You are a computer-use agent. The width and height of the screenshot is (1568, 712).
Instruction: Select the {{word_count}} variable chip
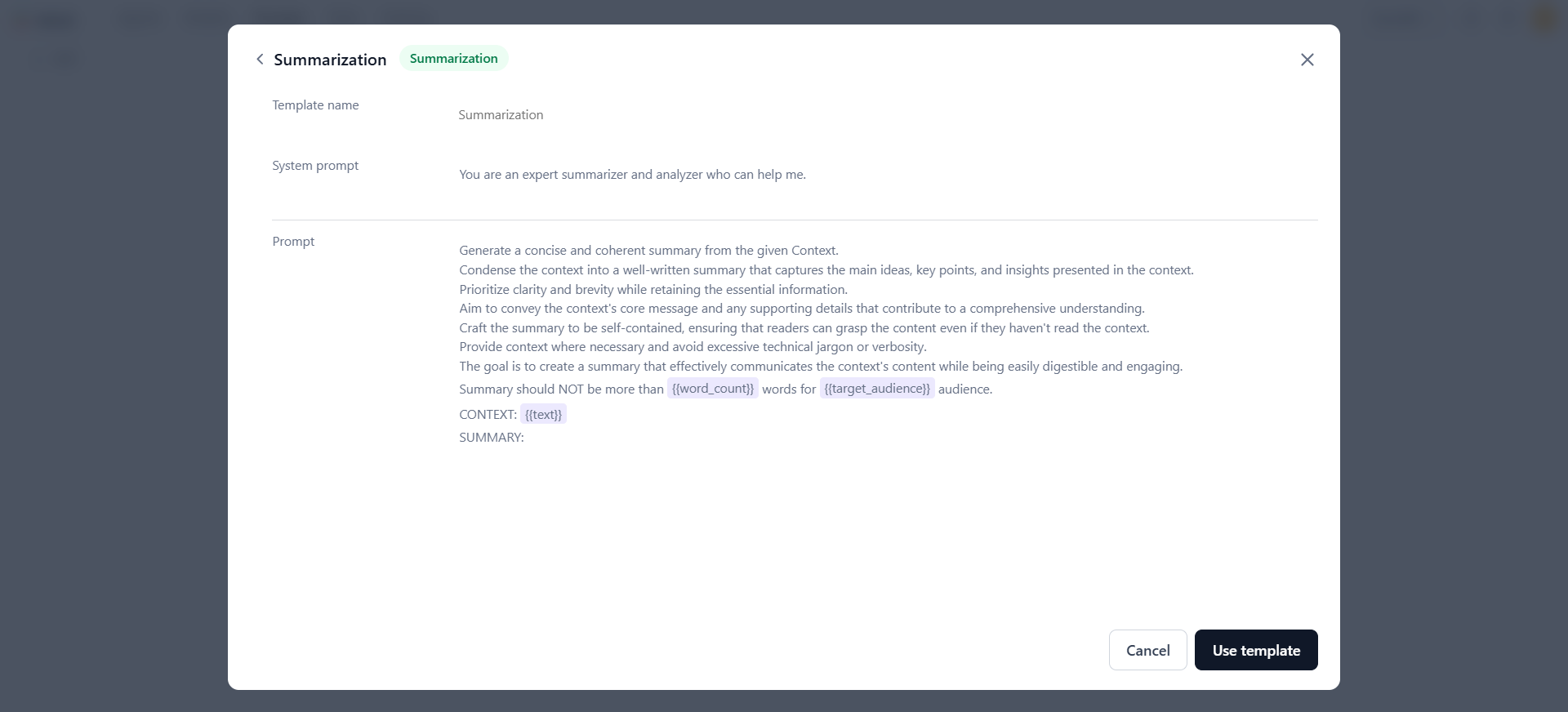(712, 389)
